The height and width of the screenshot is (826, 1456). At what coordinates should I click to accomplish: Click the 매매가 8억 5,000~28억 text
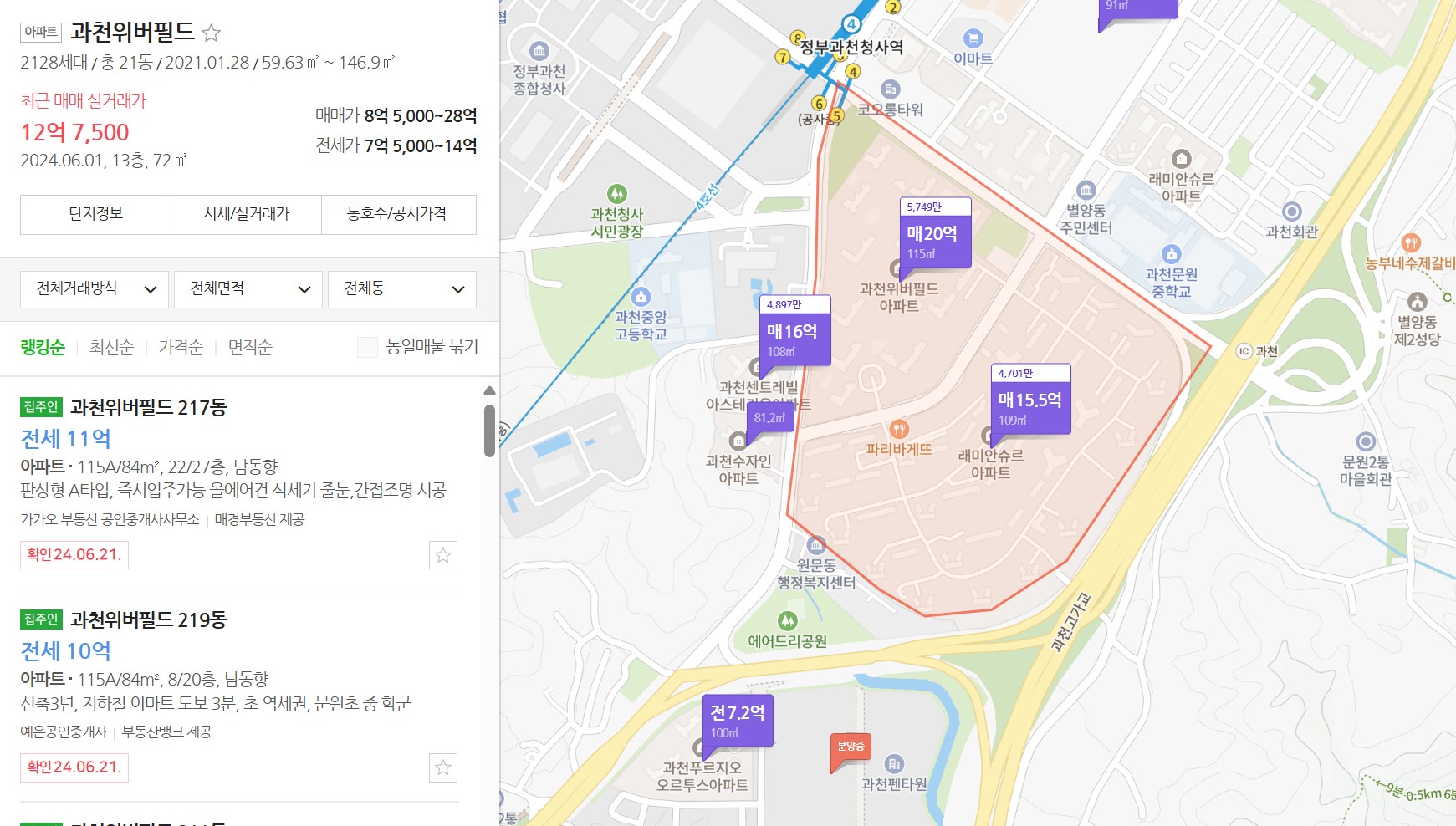coord(396,115)
